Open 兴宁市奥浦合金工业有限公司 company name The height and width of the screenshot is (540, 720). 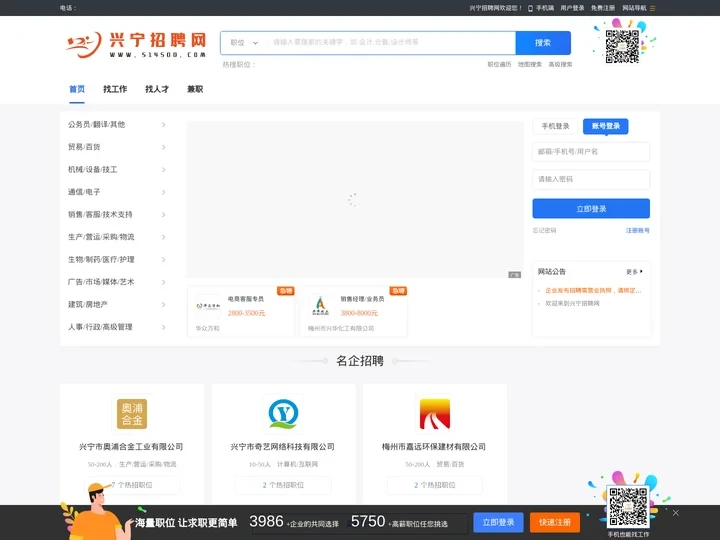point(131,446)
